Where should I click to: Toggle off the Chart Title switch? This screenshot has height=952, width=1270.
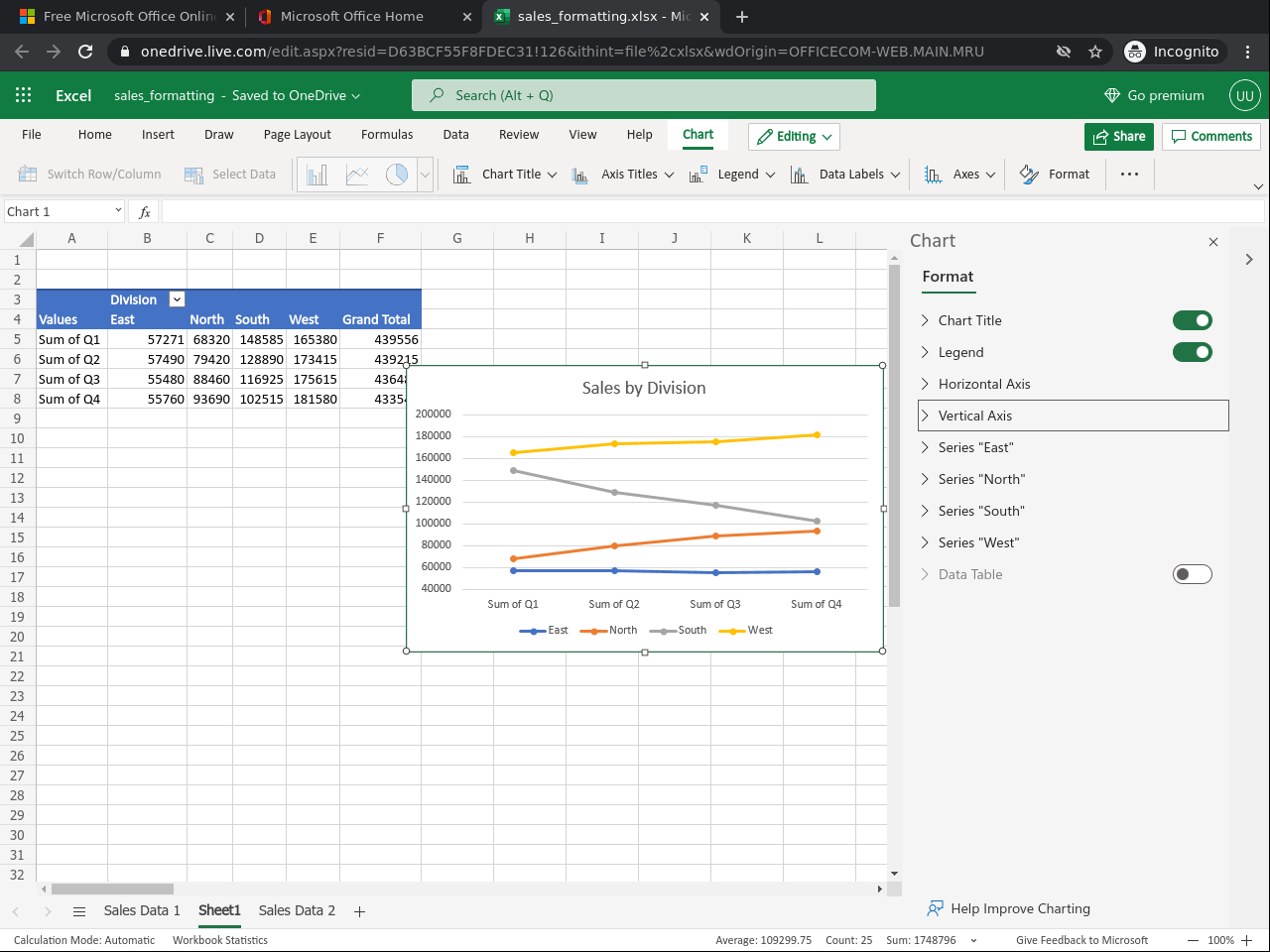(x=1192, y=320)
